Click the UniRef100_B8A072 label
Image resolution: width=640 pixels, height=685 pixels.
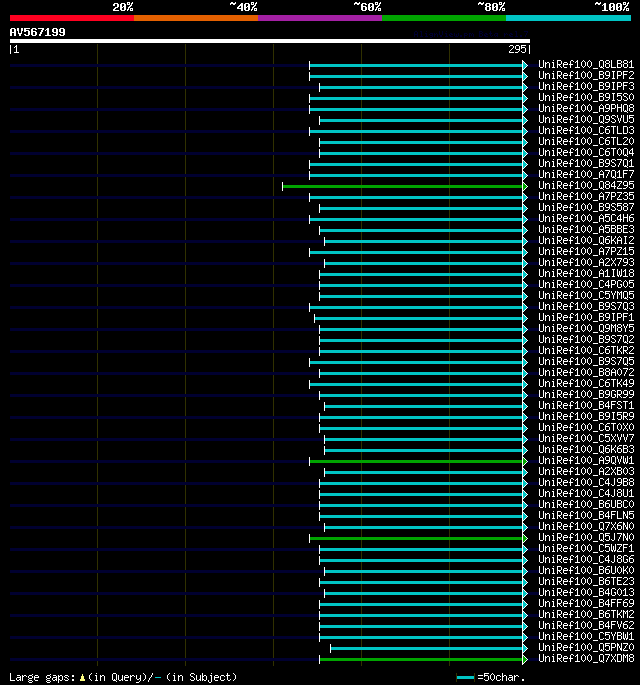[586, 372]
